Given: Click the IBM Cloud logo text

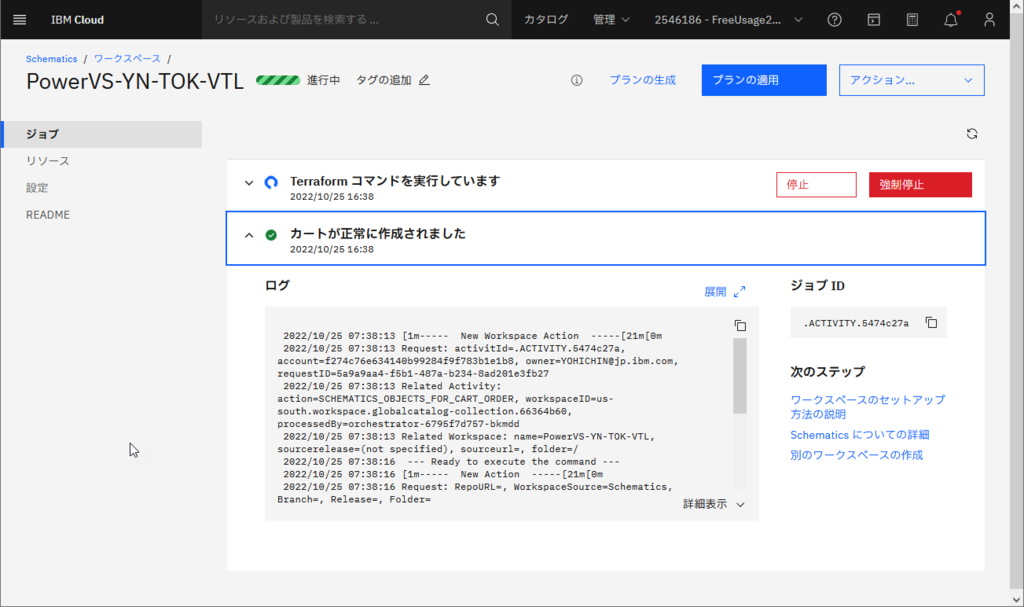Looking at the screenshot, I should click(77, 20).
